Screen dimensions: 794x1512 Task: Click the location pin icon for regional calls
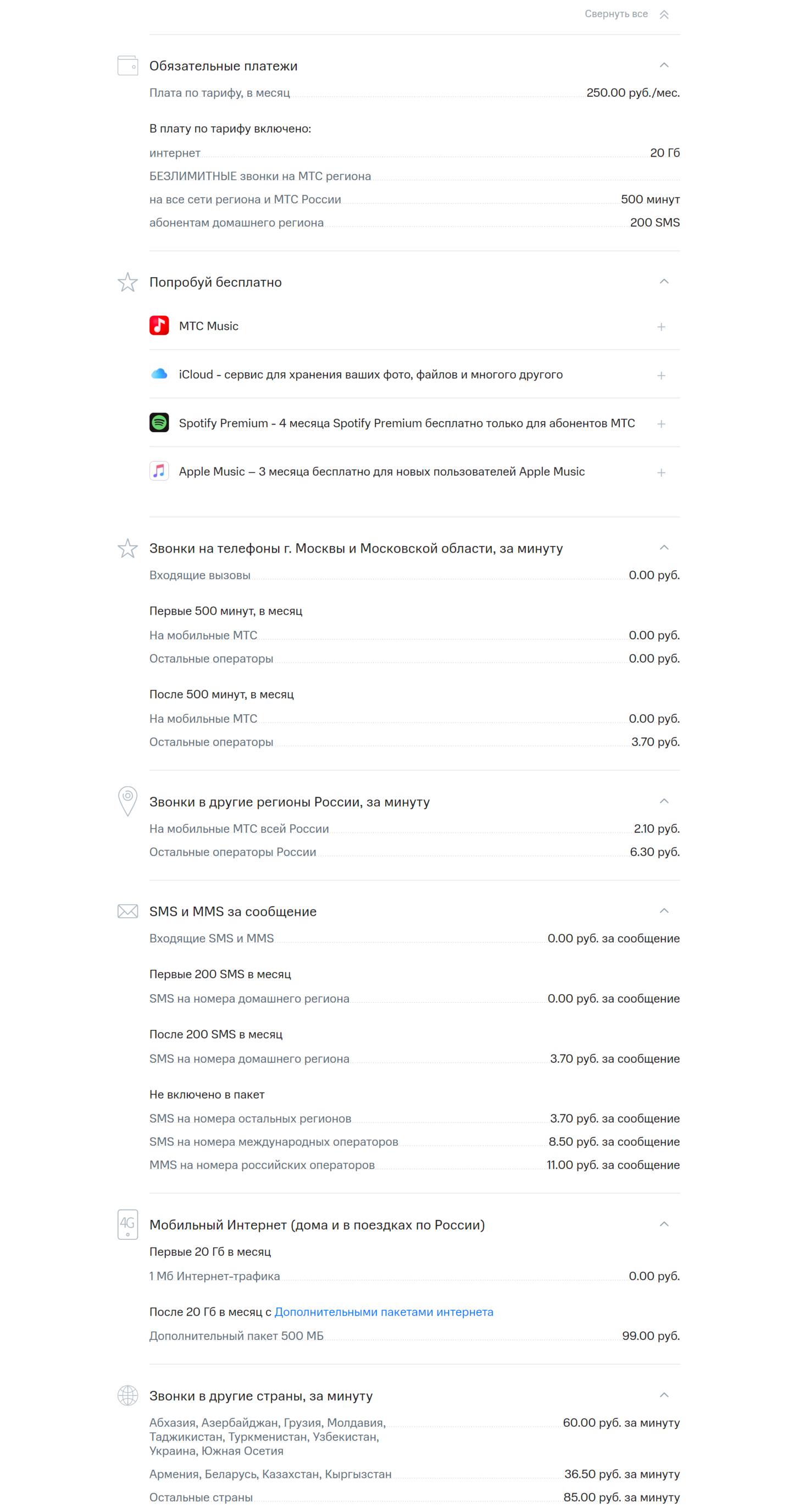click(x=128, y=801)
